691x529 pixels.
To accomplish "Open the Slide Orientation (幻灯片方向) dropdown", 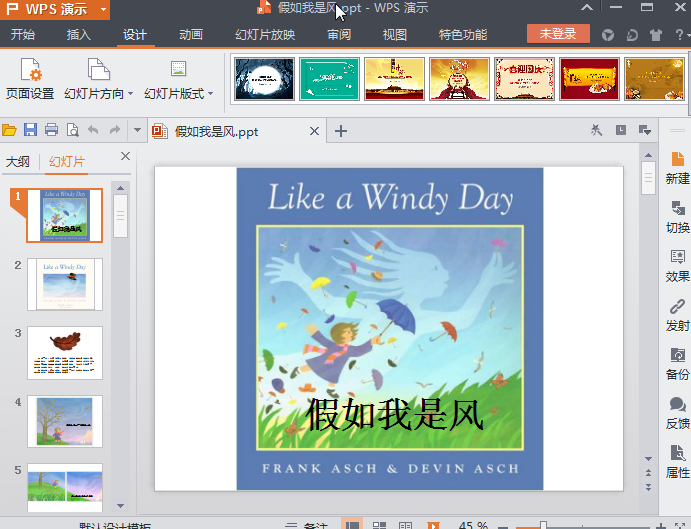I will tap(98, 78).
